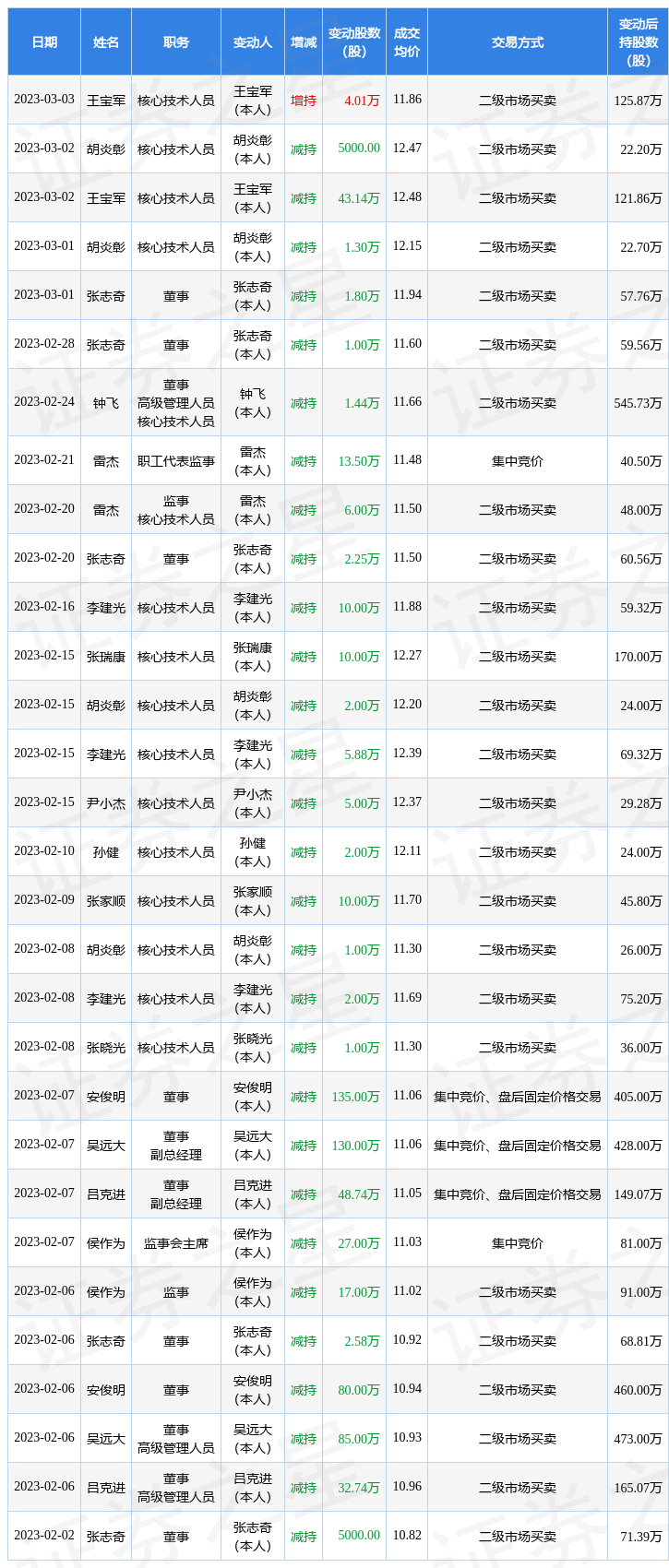Select 钟飞 in the 姓名 column
Screen dimensions: 669x1568
click(106, 403)
